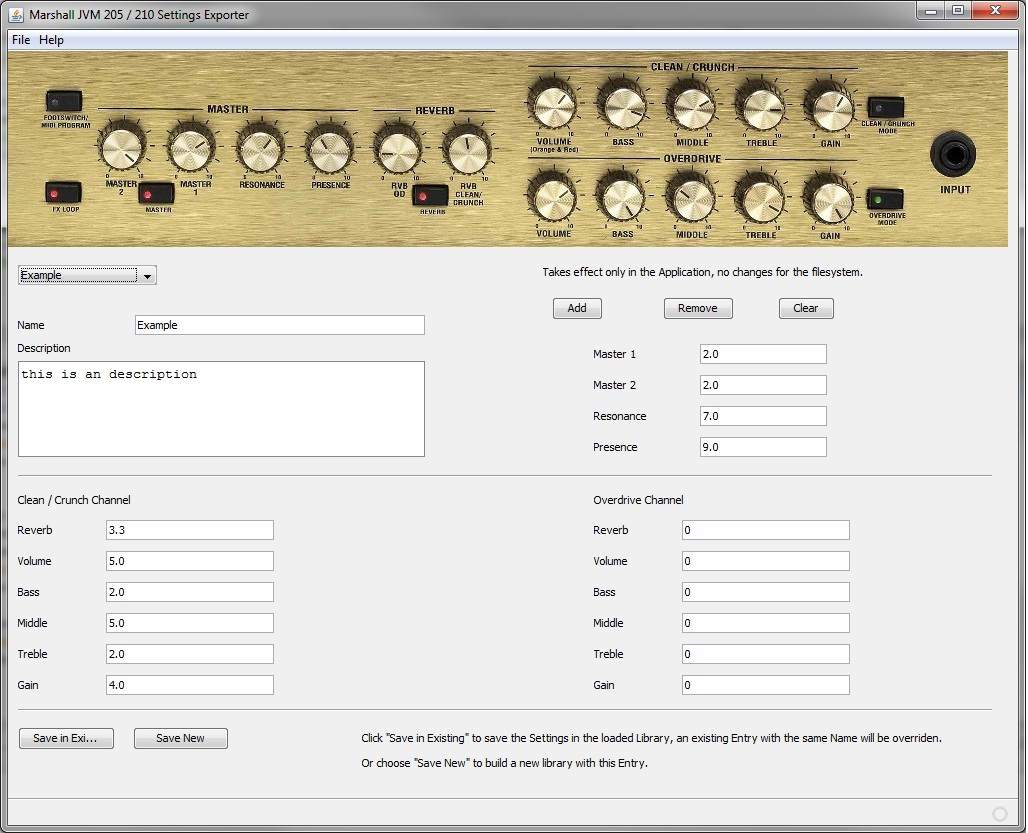Click Overdrive Channel Treble field
The height and width of the screenshot is (833, 1028).
pos(766,654)
